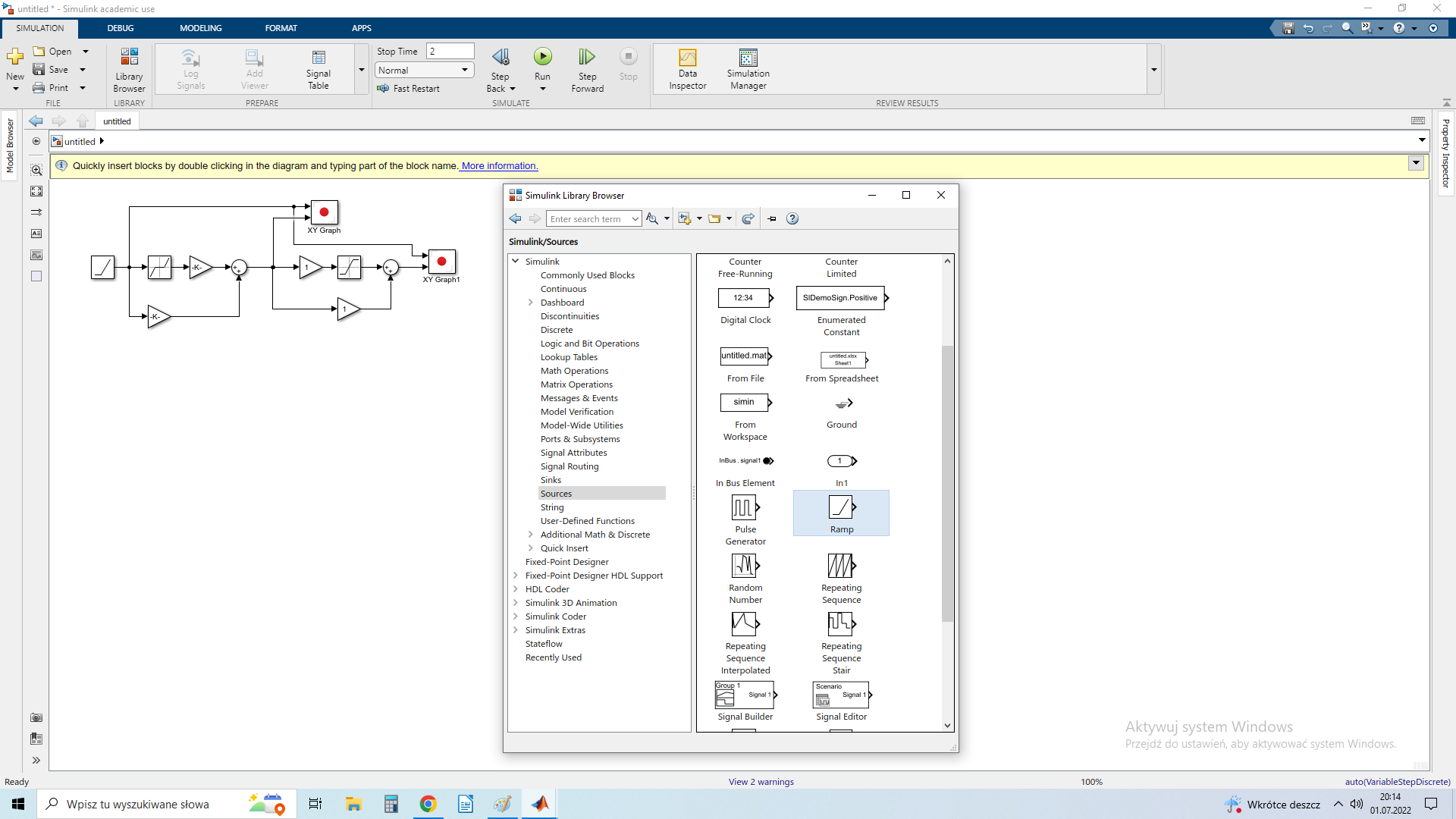Image resolution: width=1456 pixels, height=819 pixels.
Task: Open the simulation mode Normal dropdown
Action: click(x=424, y=70)
